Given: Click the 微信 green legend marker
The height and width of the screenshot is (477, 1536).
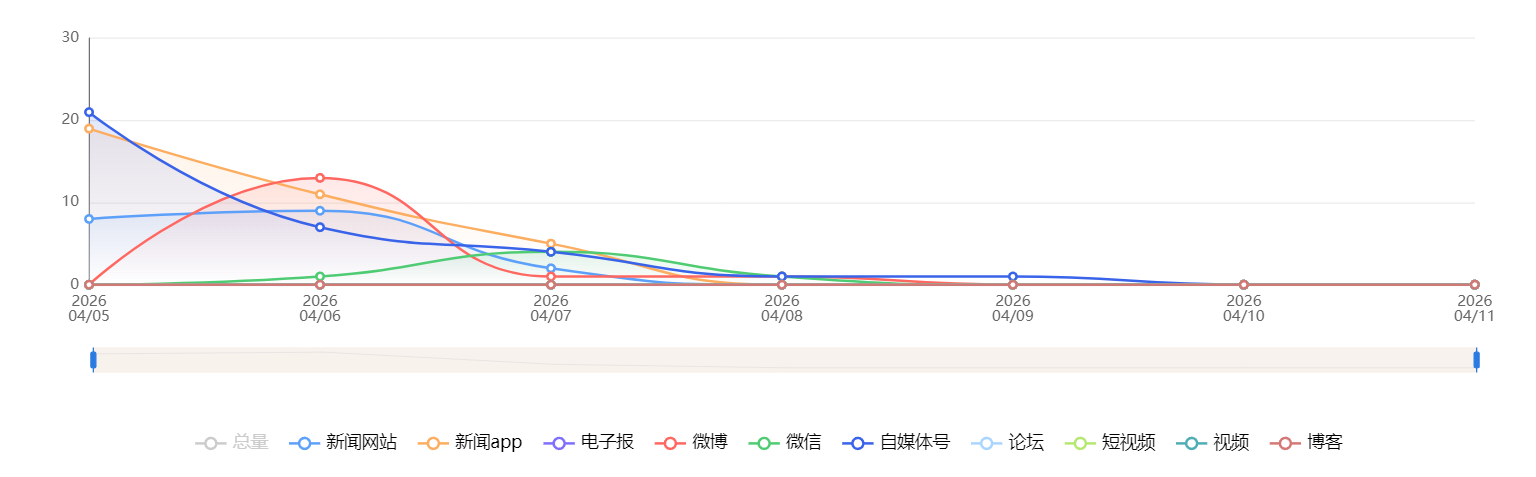Looking at the screenshot, I should pyautogui.click(x=763, y=443).
